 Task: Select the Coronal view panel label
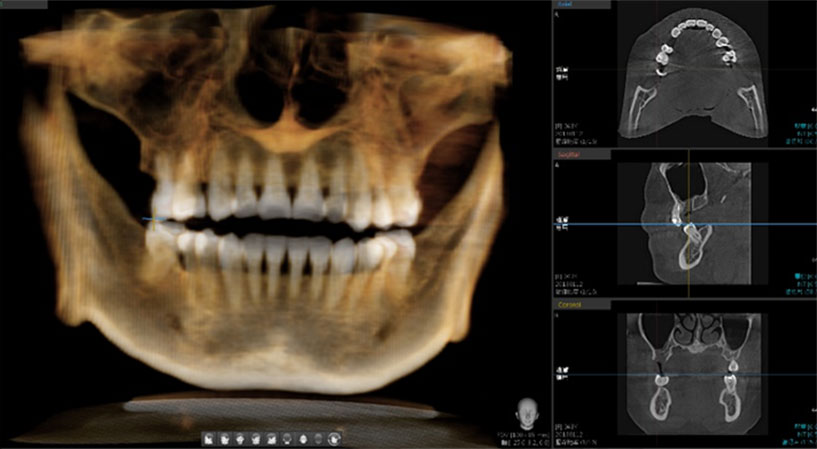[x=569, y=304]
